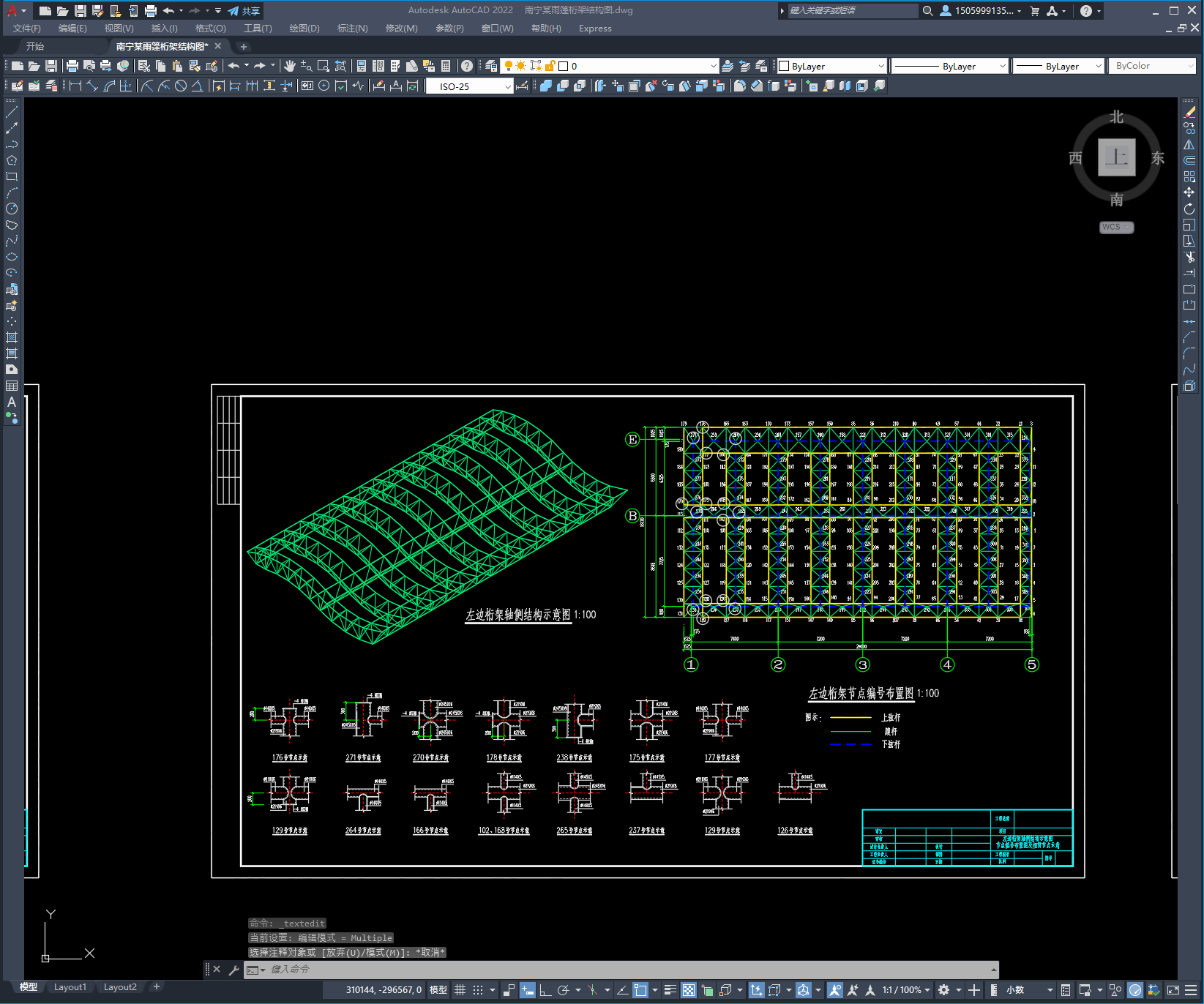Toggle ortho mode in status bar
Viewport: 1204px width, 1004px height.
[545, 990]
